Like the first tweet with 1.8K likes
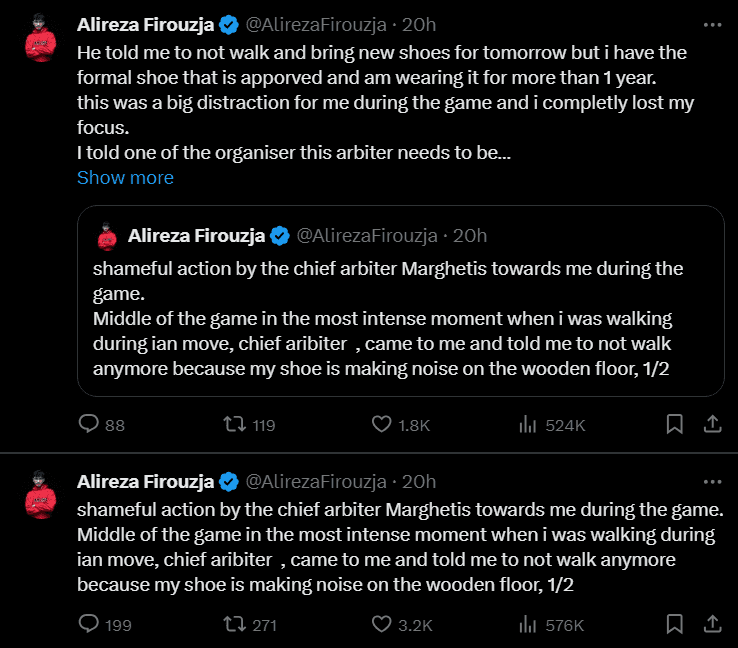738x648 pixels. 381,425
